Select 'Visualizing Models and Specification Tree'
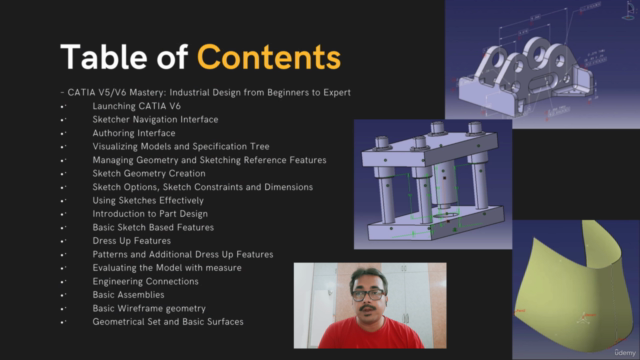Viewport: 640px width, 360px height. [181, 147]
